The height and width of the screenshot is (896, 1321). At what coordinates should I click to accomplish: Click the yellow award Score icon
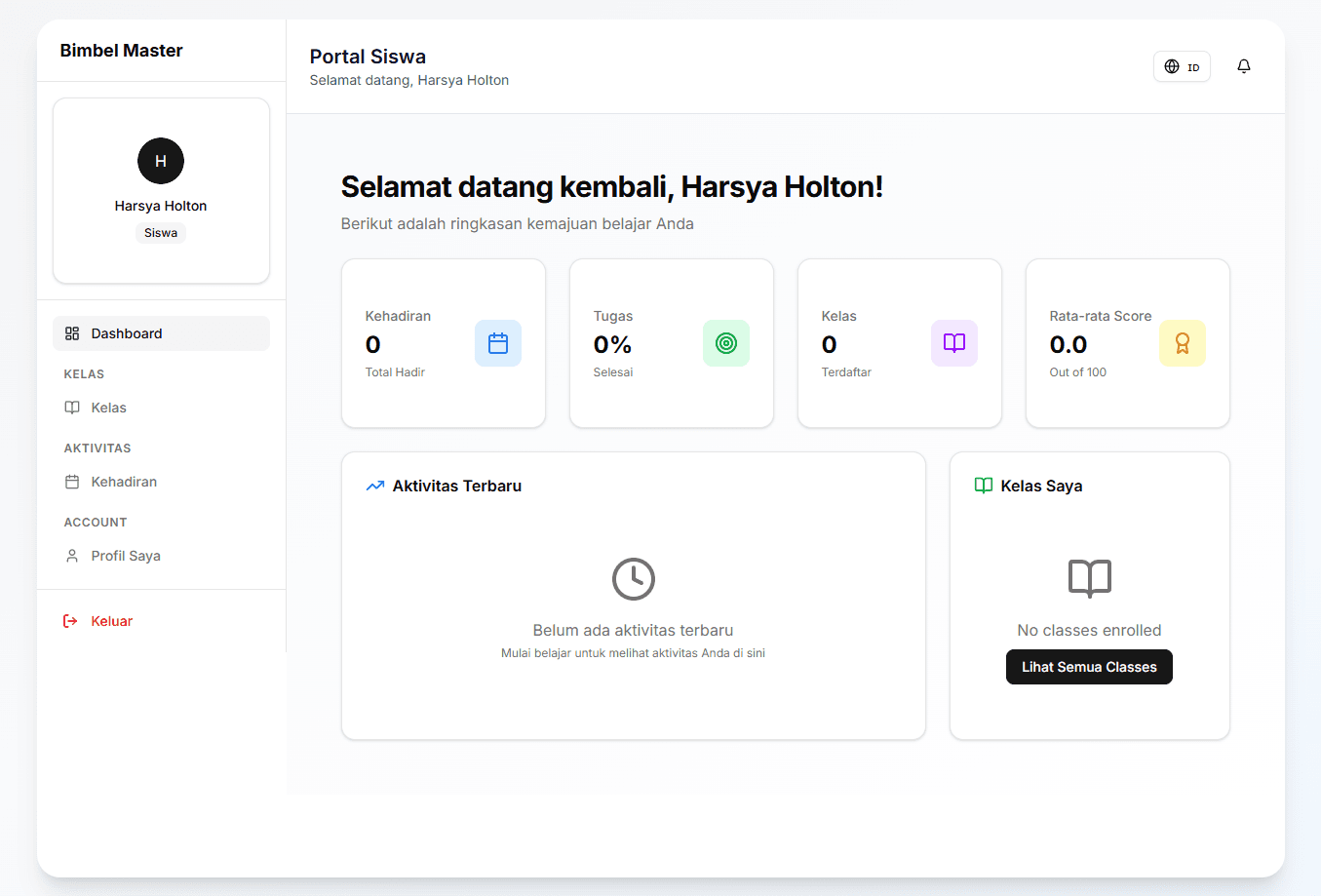1182,343
